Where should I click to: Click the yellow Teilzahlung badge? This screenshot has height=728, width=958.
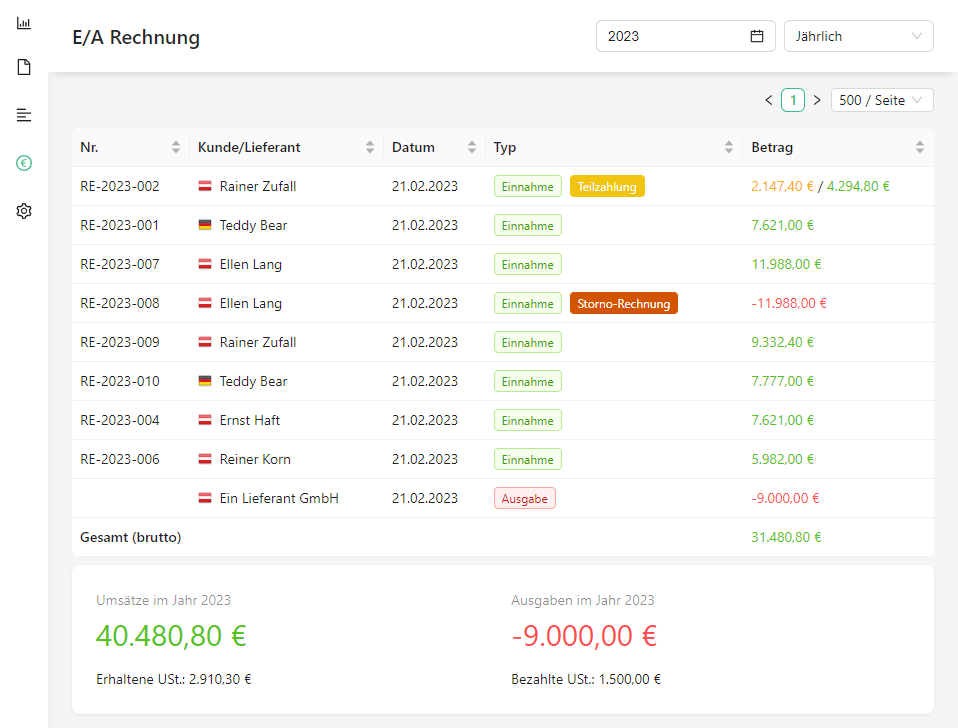pos(607,187)
